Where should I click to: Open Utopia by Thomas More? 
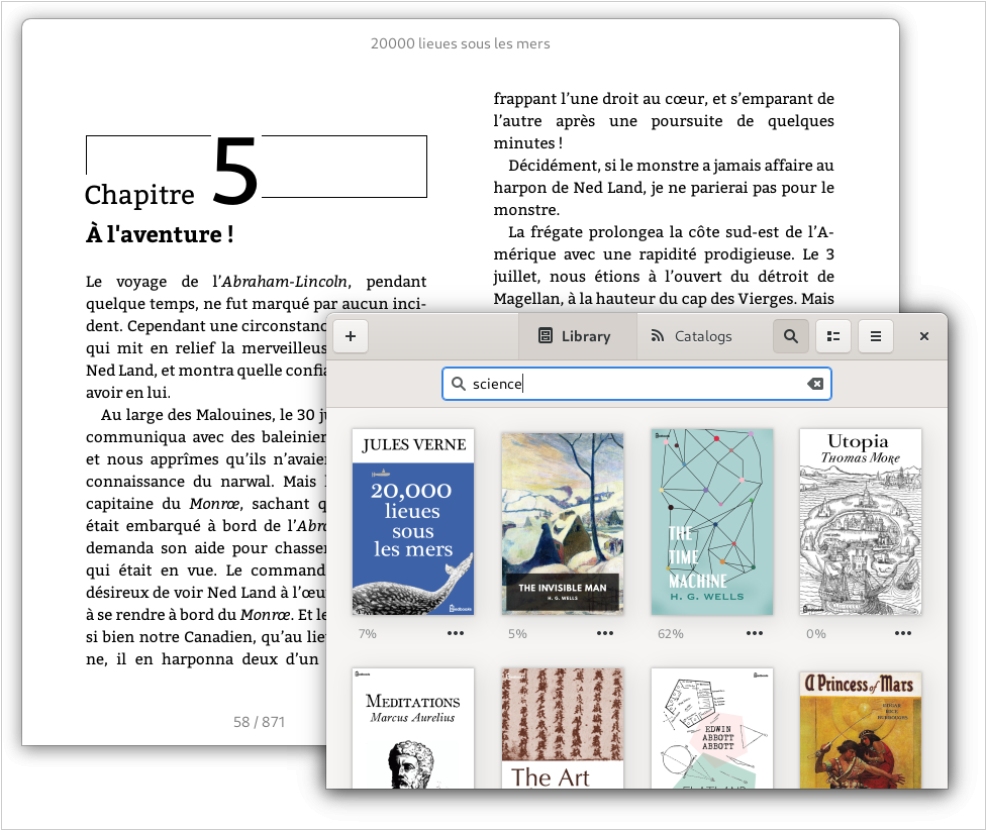pyautogui.click(x=860, y=522)
